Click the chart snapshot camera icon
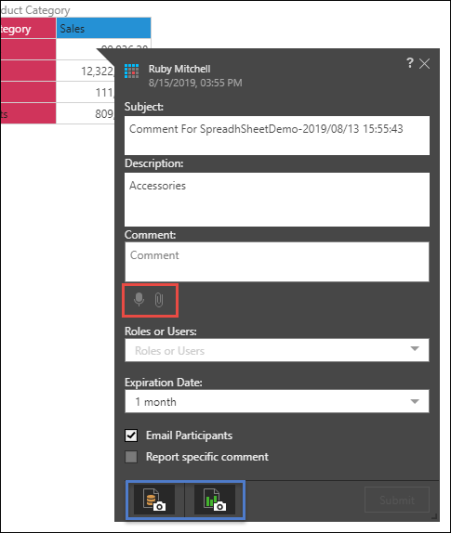This screenshot has width=451, height=533. (x=214, y=499)
